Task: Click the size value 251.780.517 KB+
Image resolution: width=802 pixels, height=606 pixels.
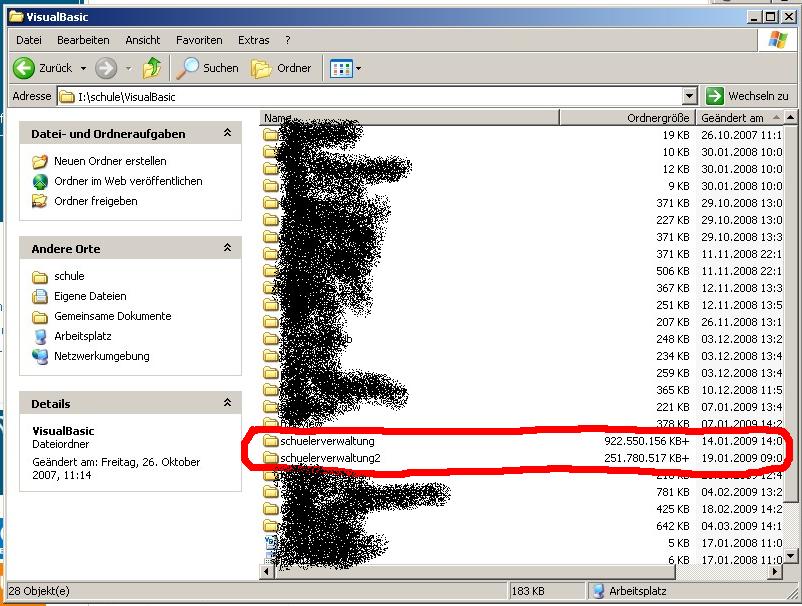Action: 647,458
